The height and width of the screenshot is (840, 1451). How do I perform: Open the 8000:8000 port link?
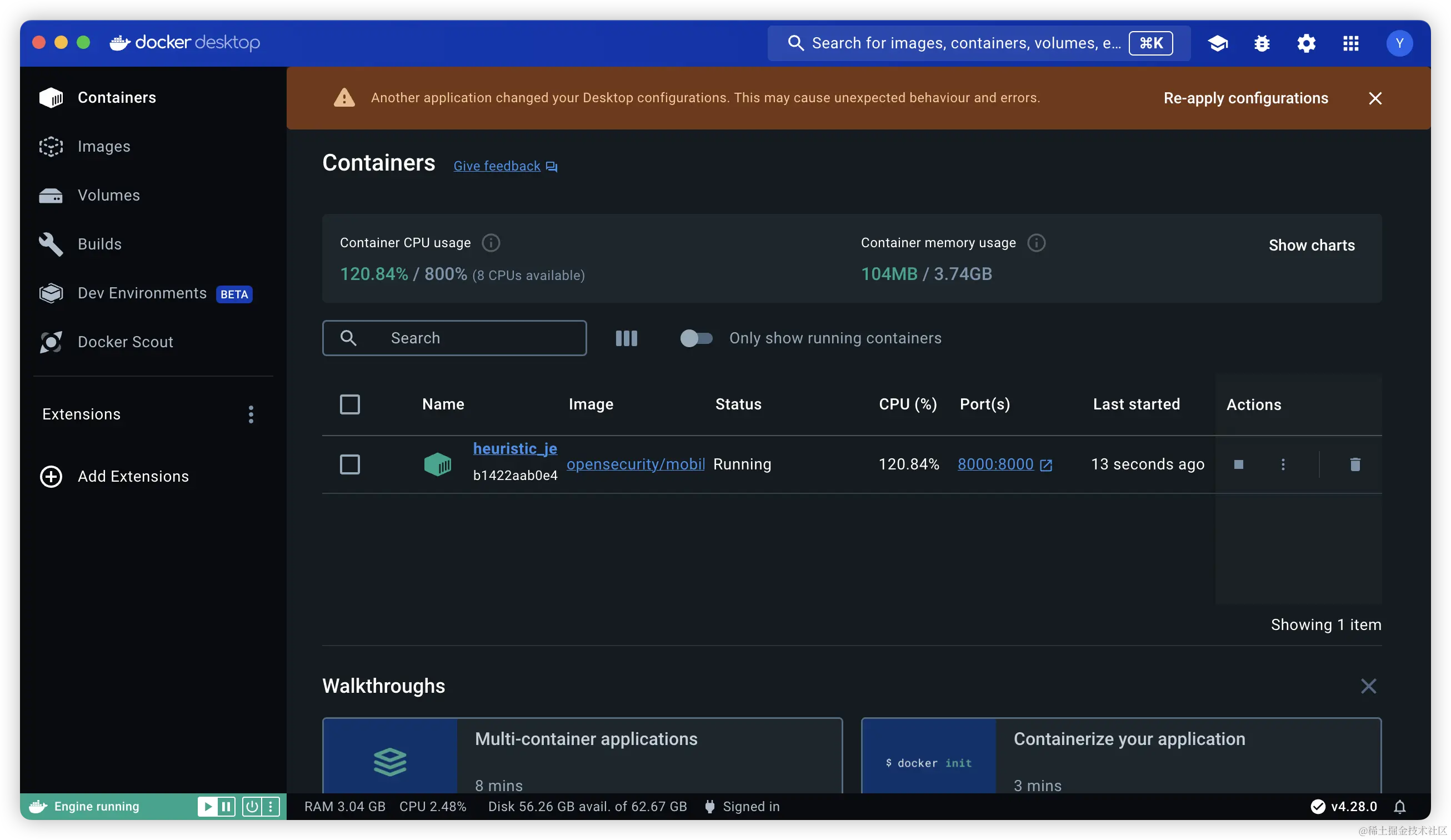pos(995,464)
